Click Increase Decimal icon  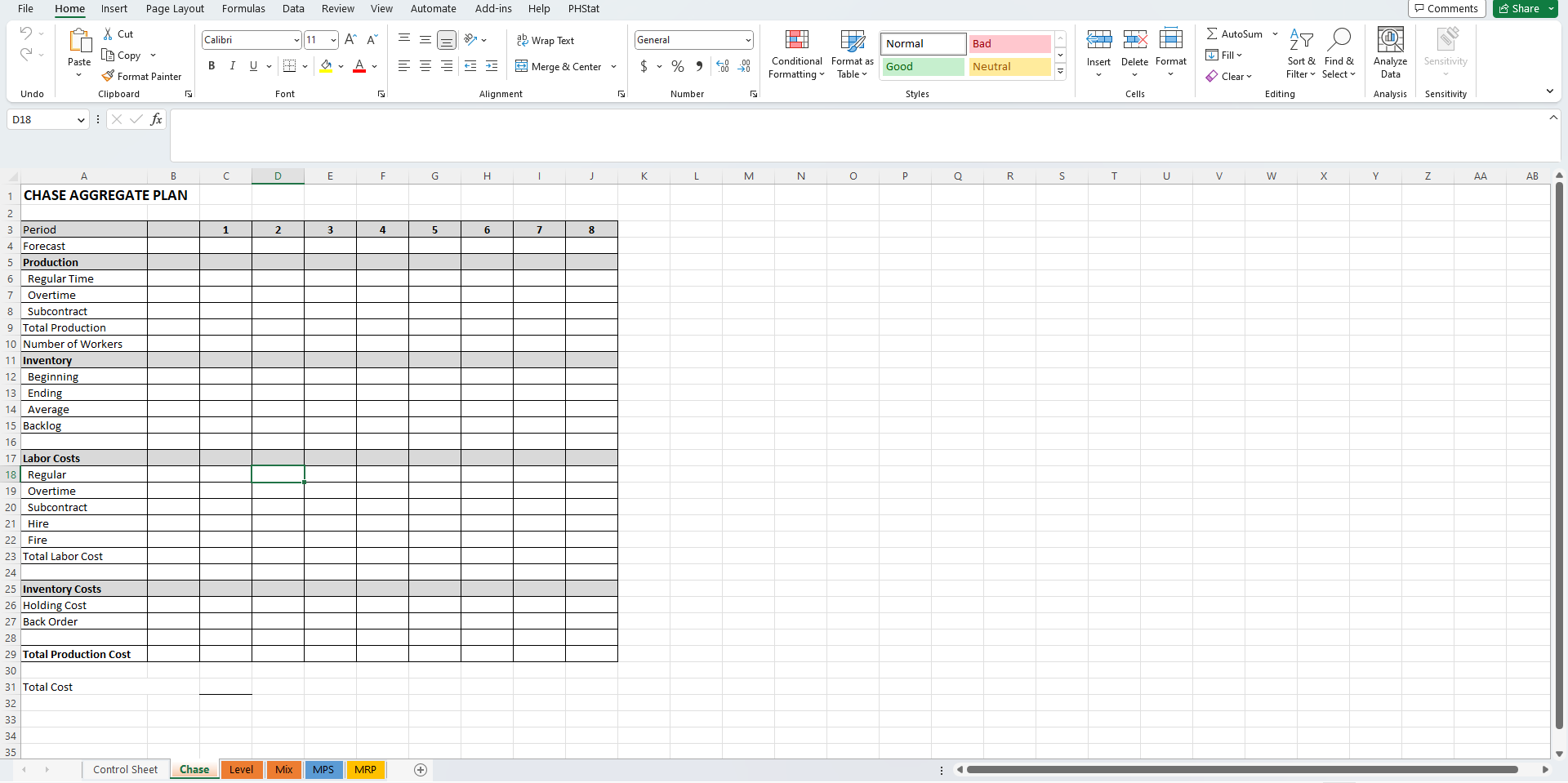tap(723, 66)
